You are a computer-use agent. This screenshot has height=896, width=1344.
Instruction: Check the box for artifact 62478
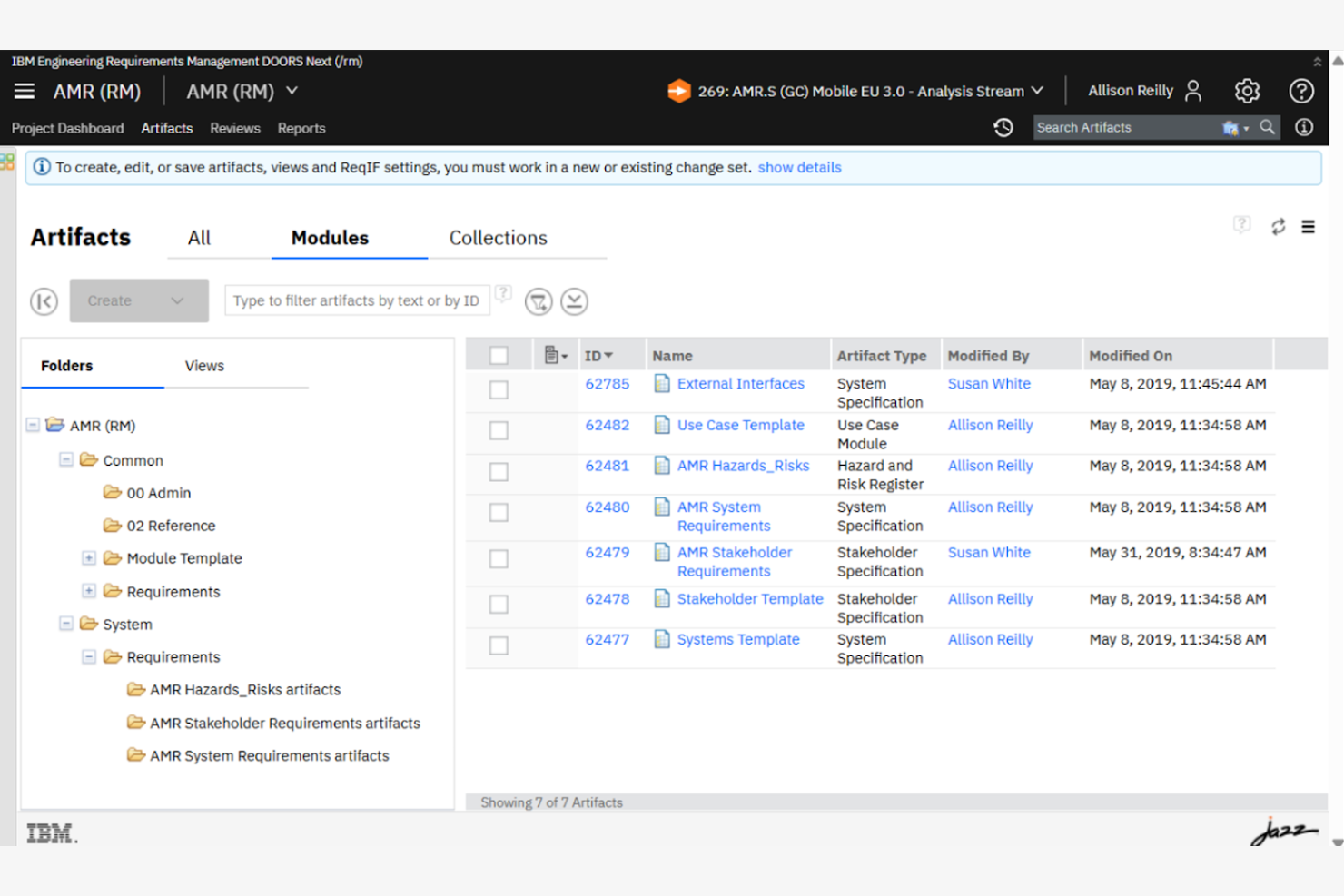click(x=499, y=604)
